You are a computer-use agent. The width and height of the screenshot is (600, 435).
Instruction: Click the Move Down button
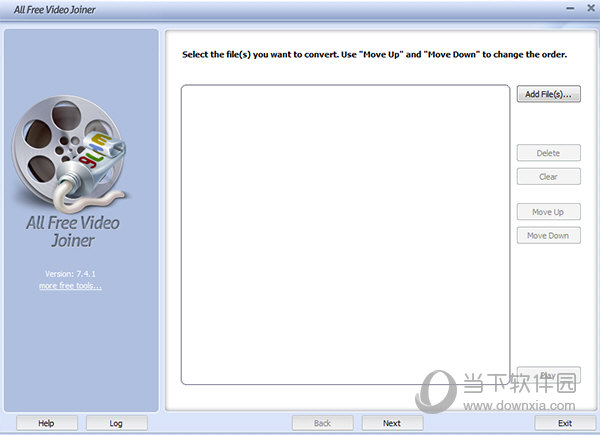(548, 235)
